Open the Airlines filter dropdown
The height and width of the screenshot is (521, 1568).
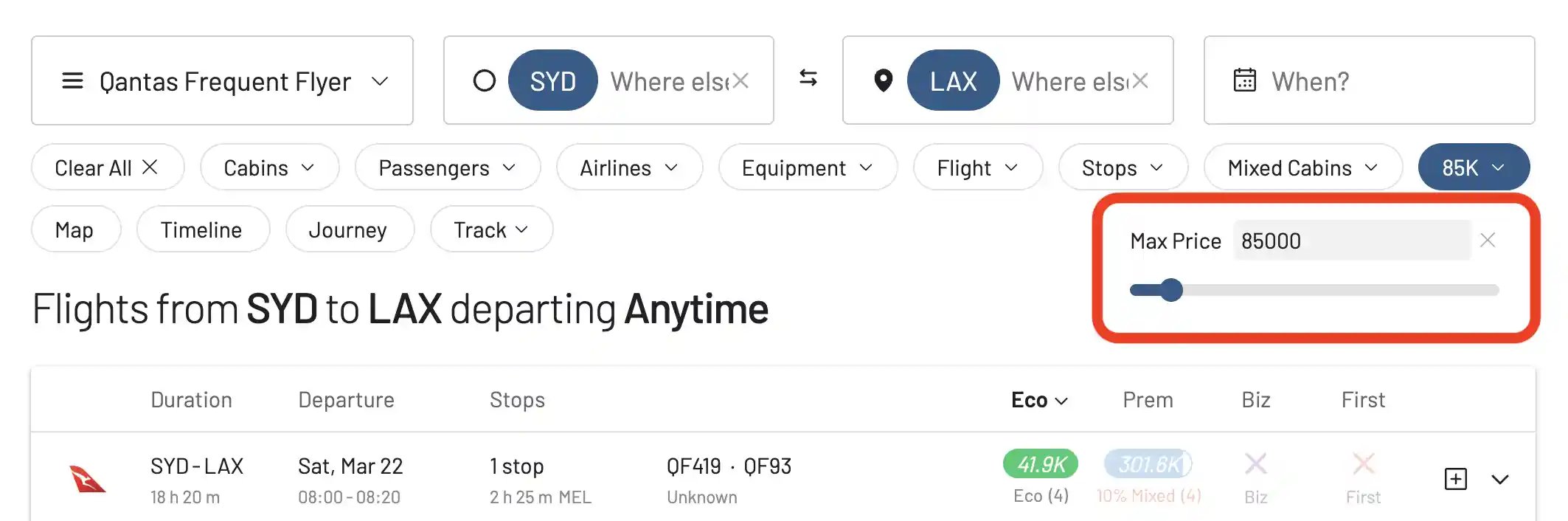tap(629, 168)
